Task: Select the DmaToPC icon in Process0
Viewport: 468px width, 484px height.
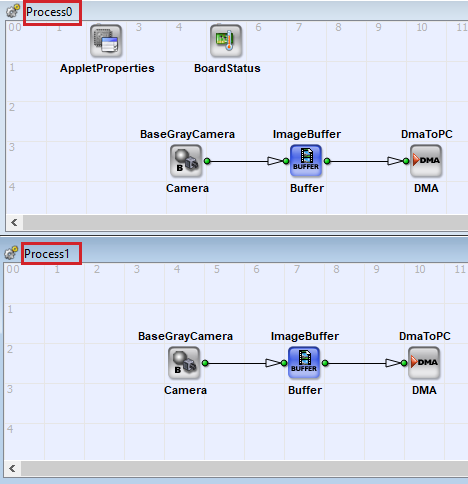Action: coord(426,161)
